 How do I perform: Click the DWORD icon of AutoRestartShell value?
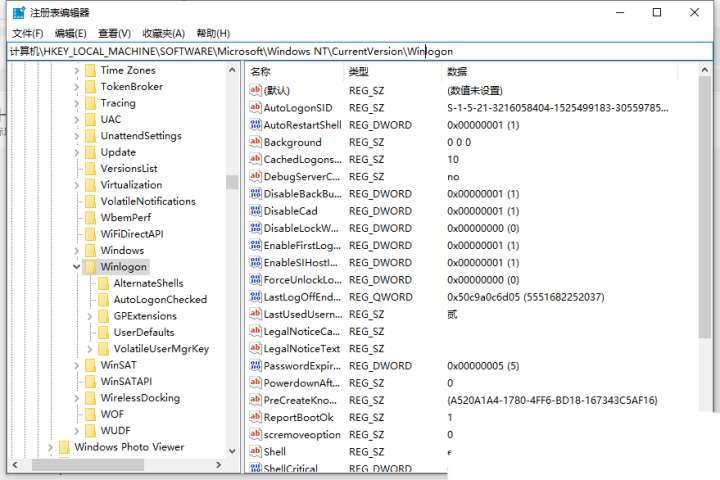255,124
